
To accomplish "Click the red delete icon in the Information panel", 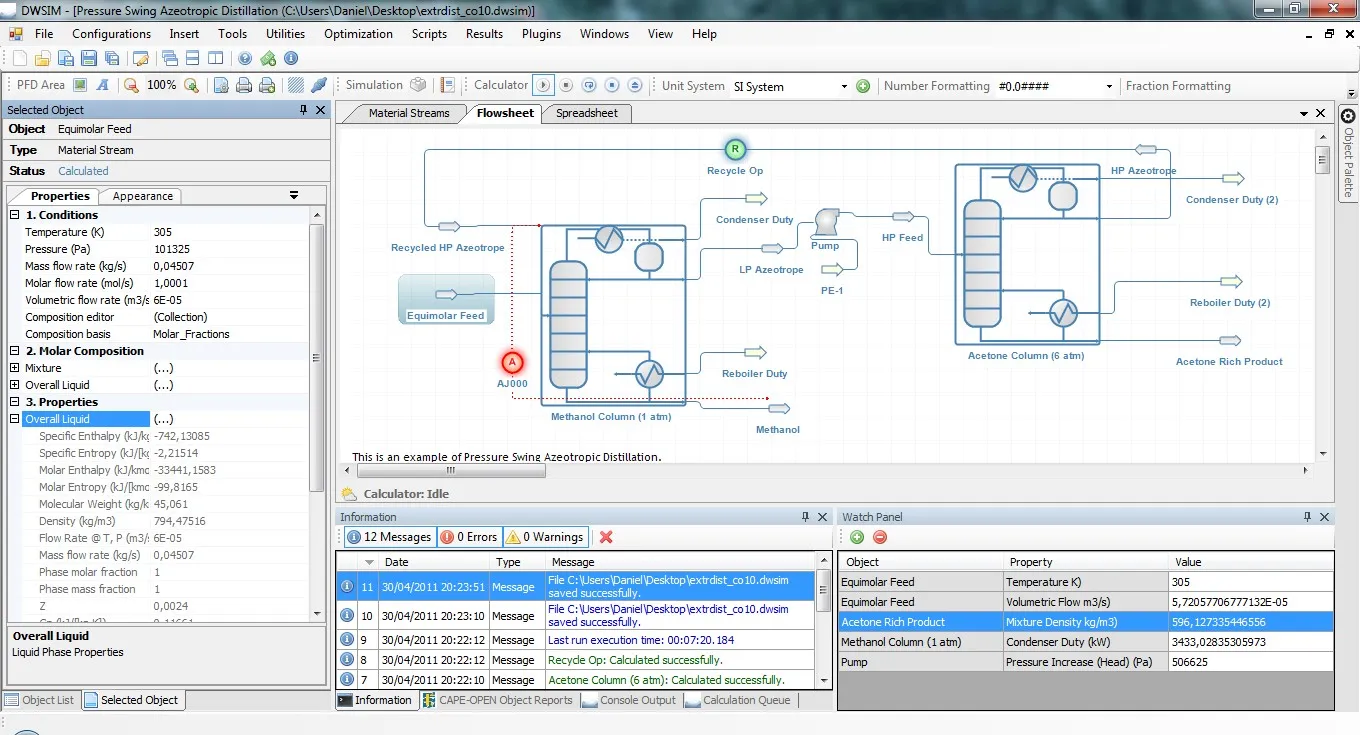I will pyautogui.click(x=606, y=537).
